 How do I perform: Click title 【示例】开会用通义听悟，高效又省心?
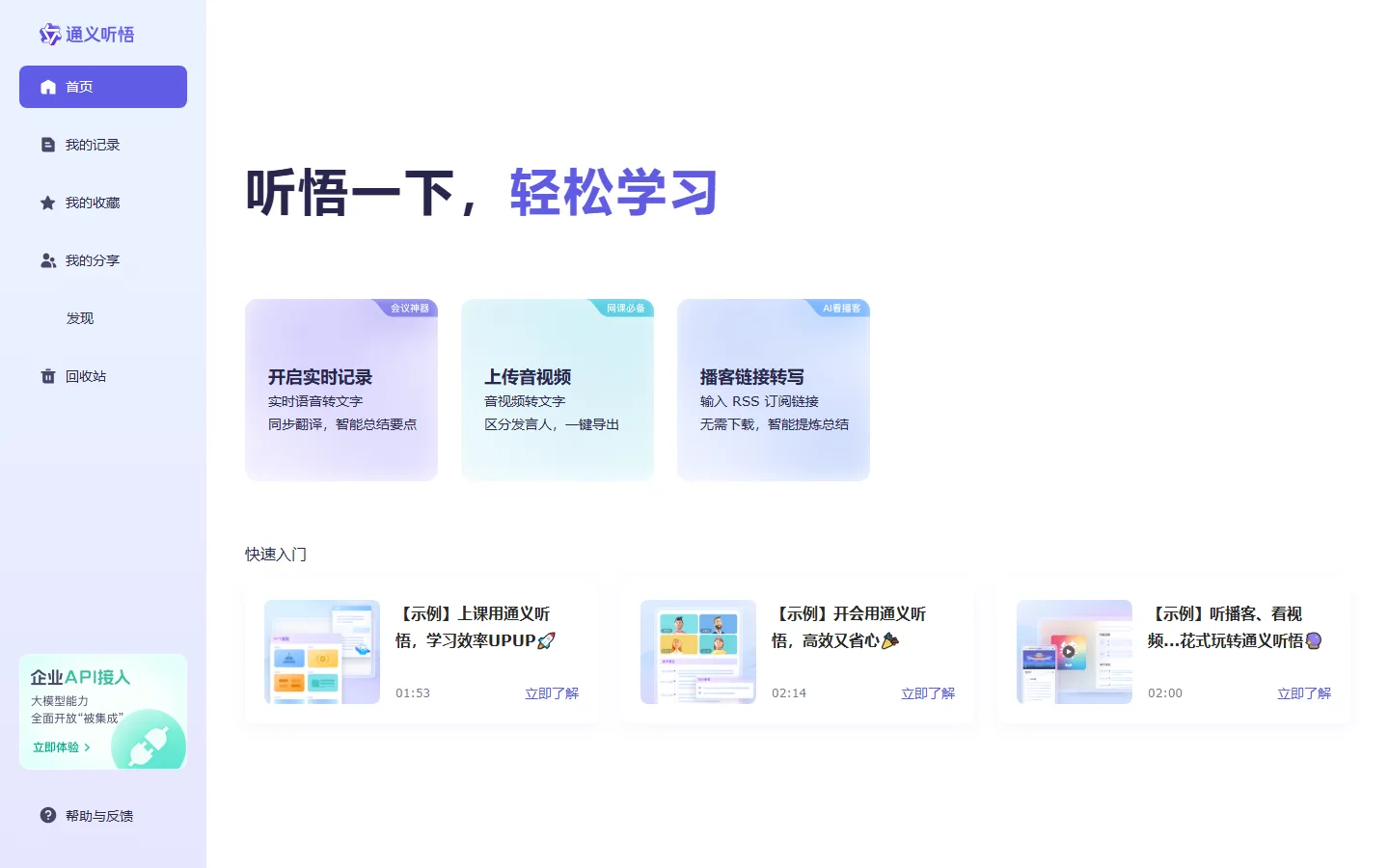(849, 627)
